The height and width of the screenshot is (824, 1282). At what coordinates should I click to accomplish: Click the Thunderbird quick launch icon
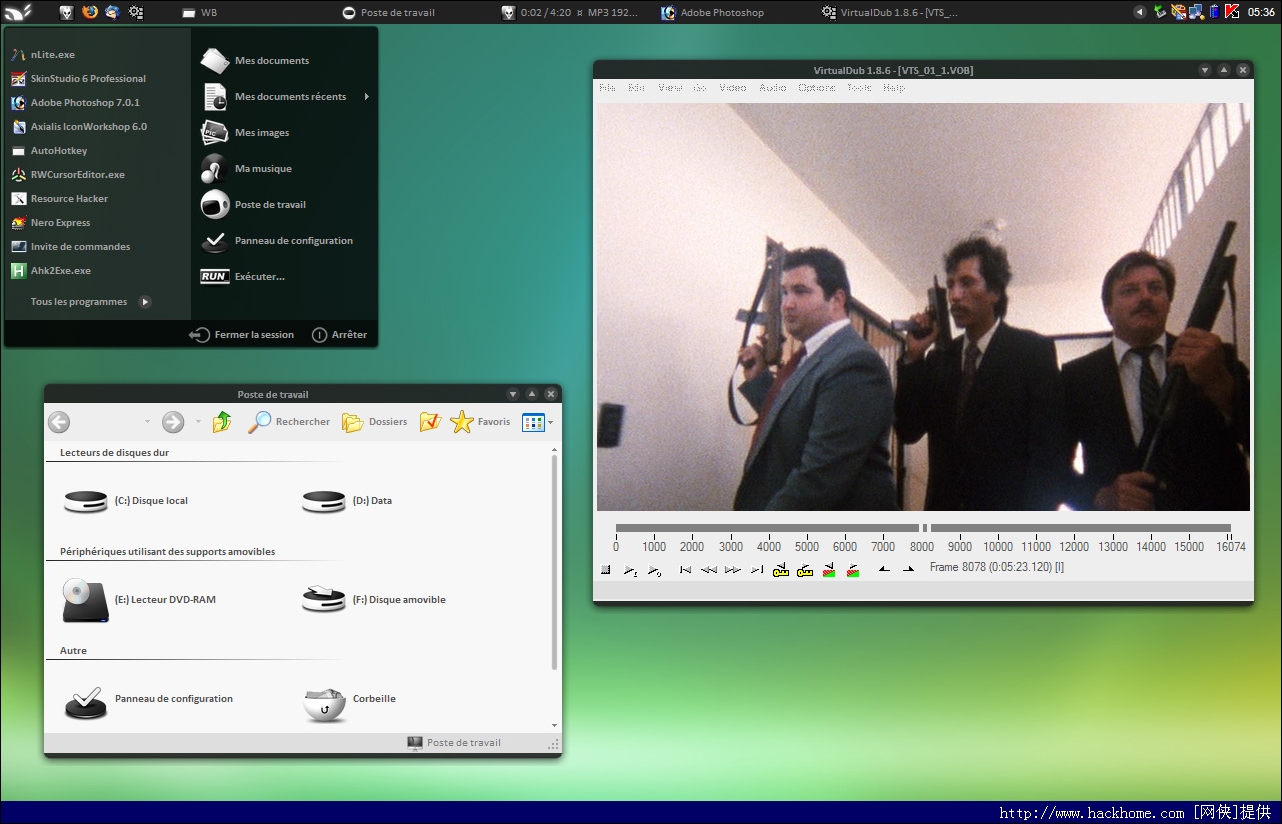pos(112,12)
